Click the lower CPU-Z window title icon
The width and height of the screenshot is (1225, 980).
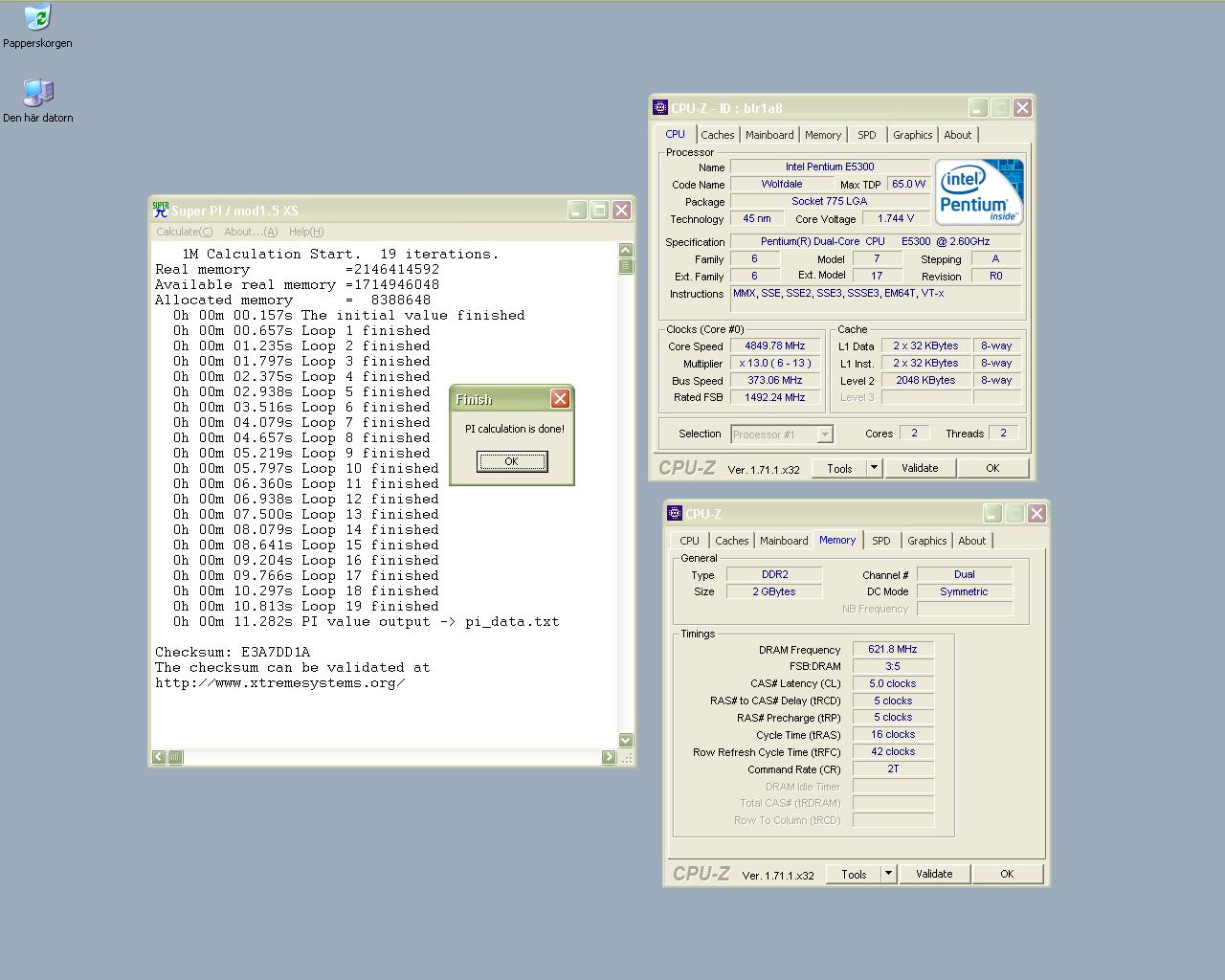click(675, 514)
